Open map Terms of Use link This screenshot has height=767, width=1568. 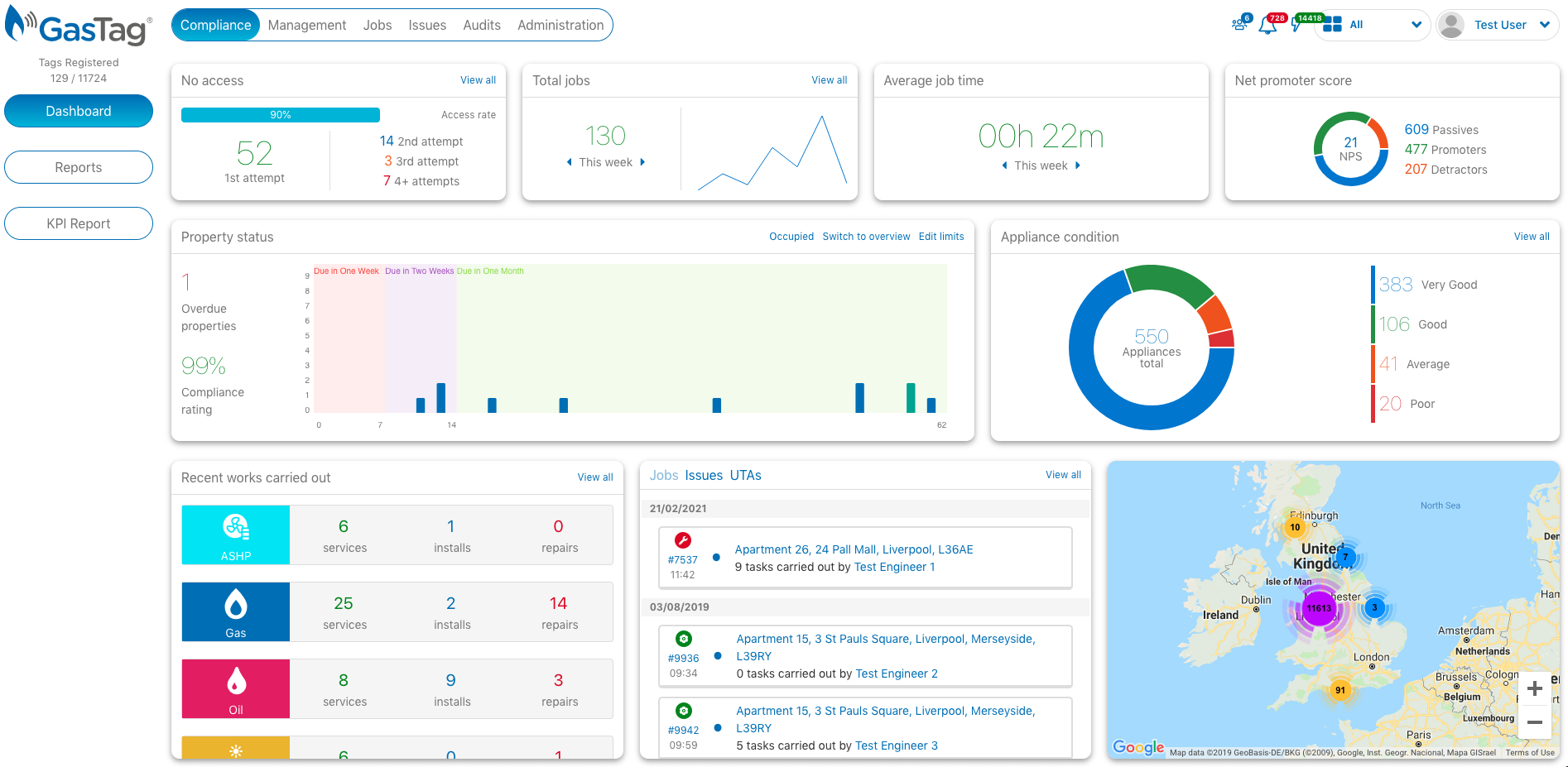coord(1530,752)
